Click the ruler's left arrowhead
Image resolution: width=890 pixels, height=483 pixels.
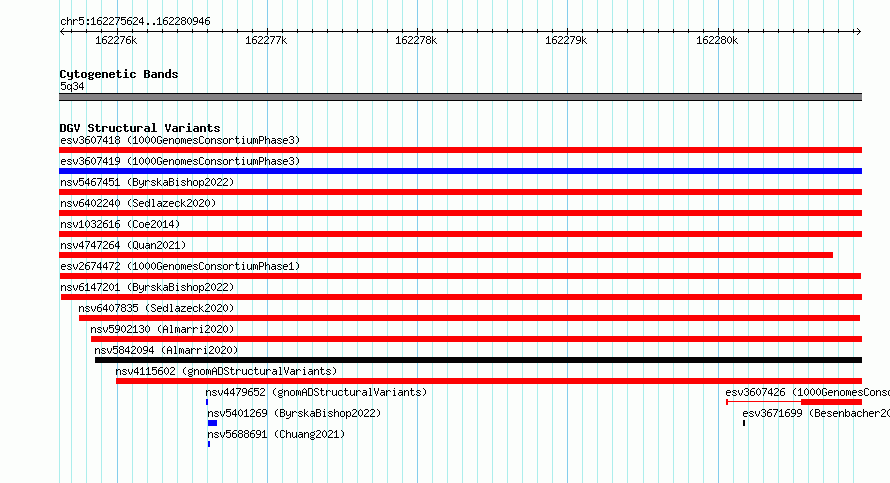point(62,31)
